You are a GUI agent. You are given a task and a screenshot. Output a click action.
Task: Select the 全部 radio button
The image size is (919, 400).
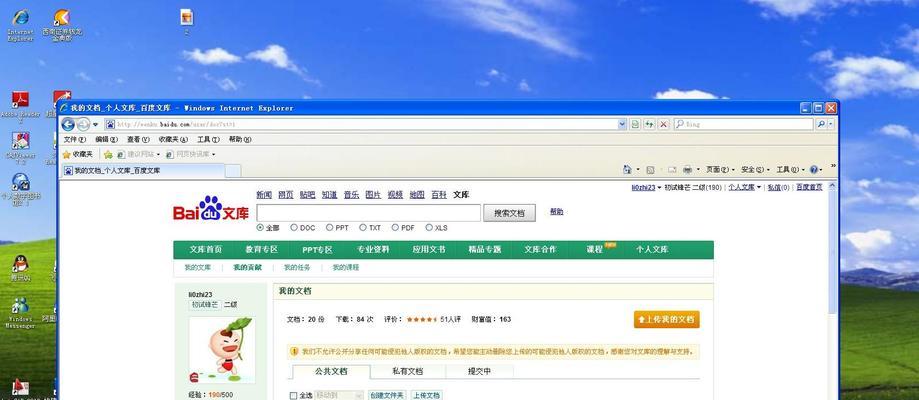pyautogui.click(x=260, y=228)
